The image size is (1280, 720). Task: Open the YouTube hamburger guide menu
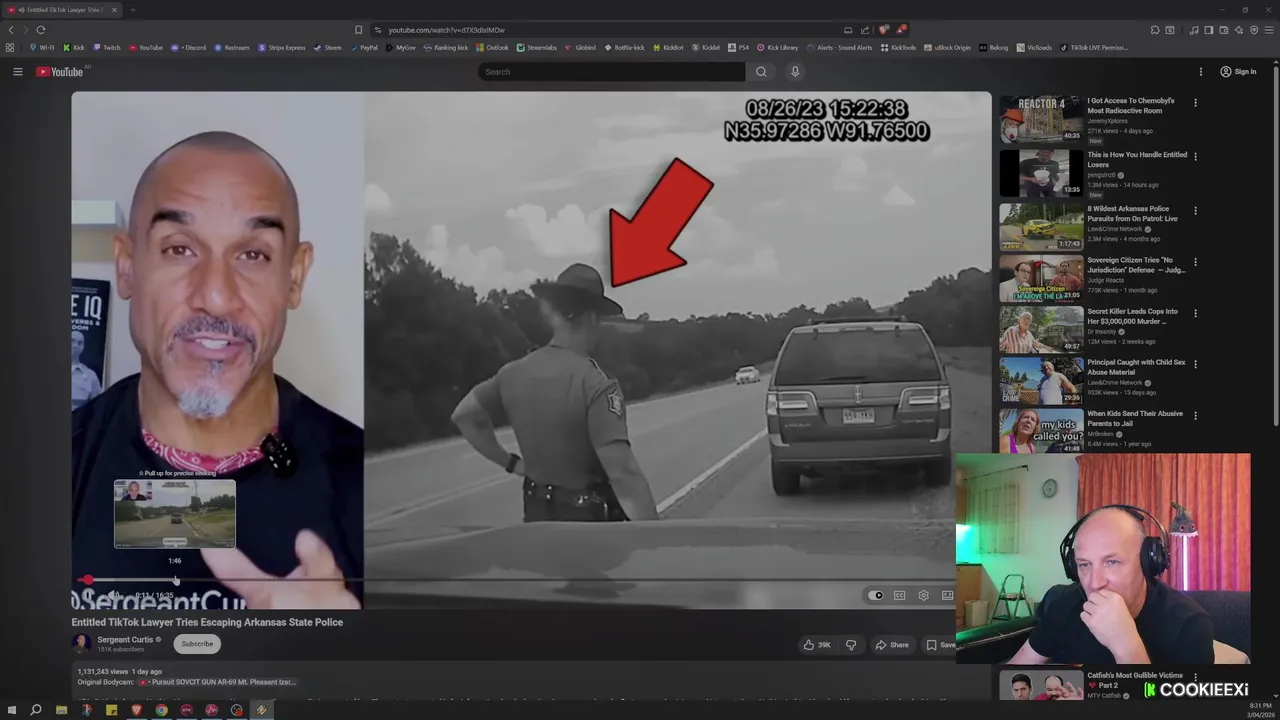point(17,72)
